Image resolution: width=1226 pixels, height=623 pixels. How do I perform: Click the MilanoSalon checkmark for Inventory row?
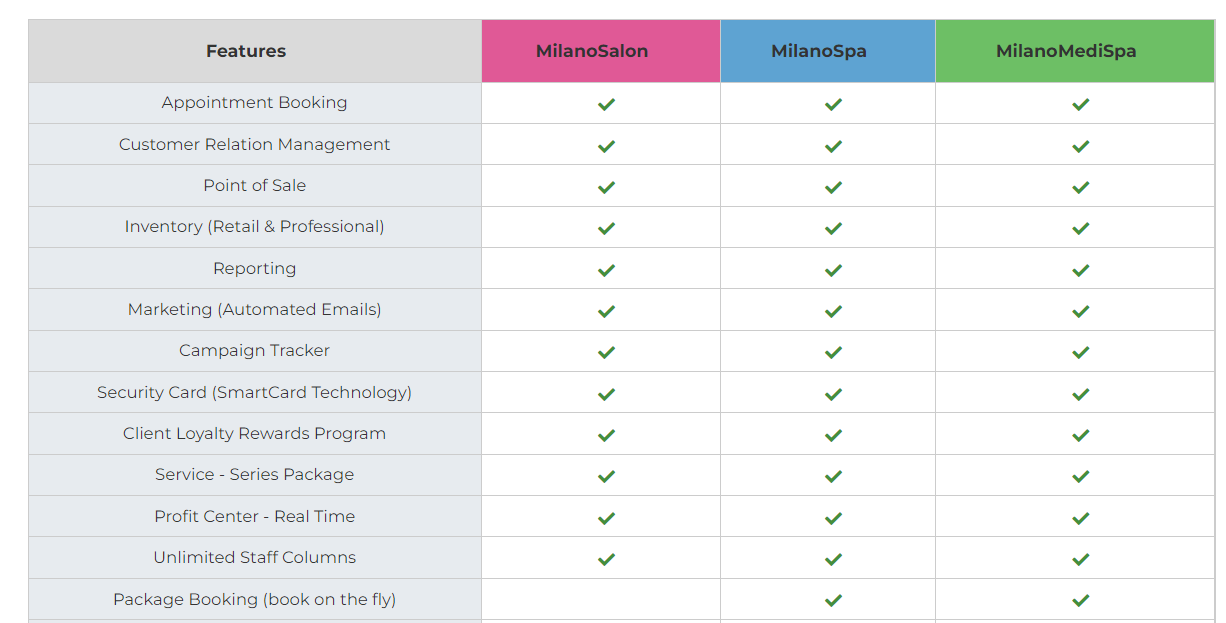coord(606,228)
